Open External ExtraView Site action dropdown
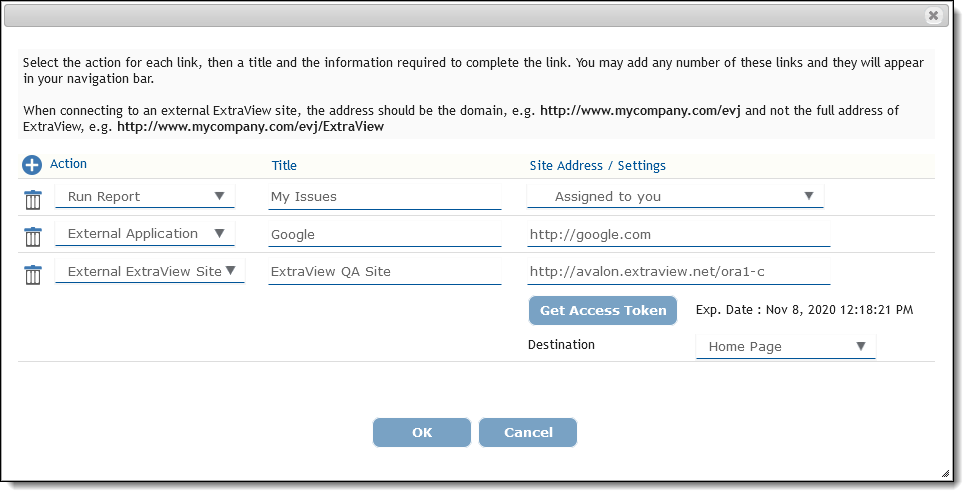969x497 pixels. (x=150, y=271)
